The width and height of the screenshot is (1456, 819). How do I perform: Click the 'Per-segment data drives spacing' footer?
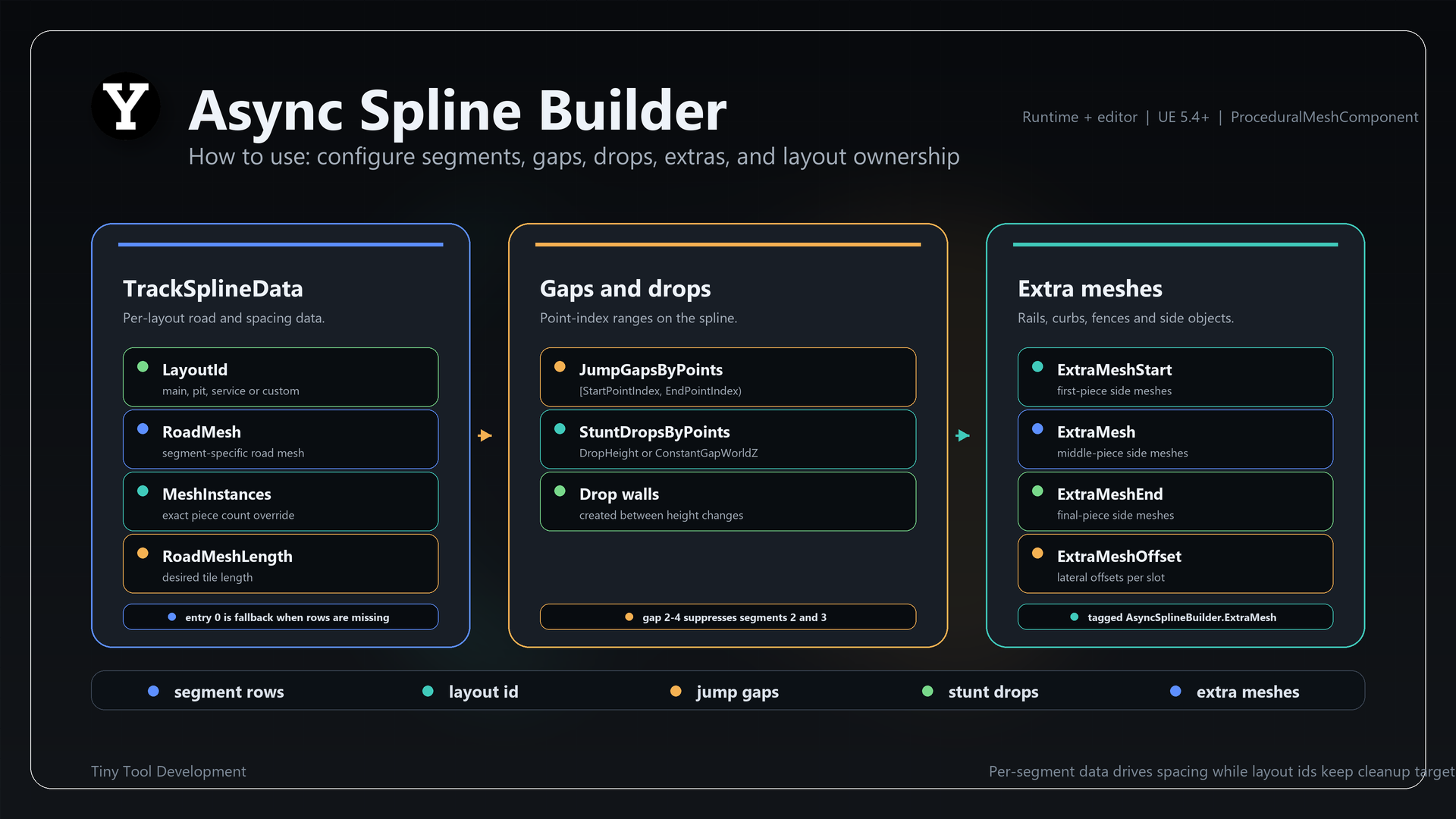(x=1222, y=771)
